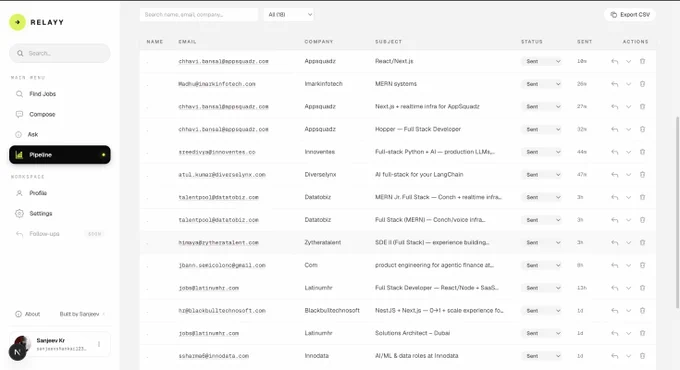Click the About info icon
680x370 pixels.
coord(18,314)
